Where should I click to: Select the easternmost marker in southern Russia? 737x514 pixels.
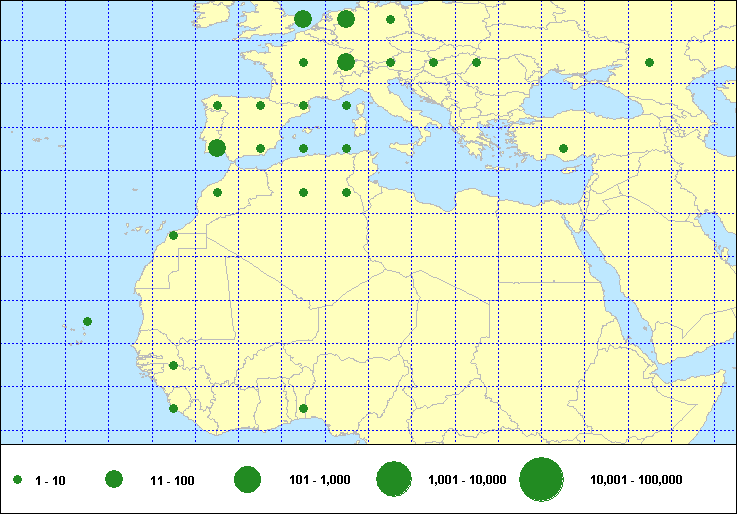click(x=649, y=62)
